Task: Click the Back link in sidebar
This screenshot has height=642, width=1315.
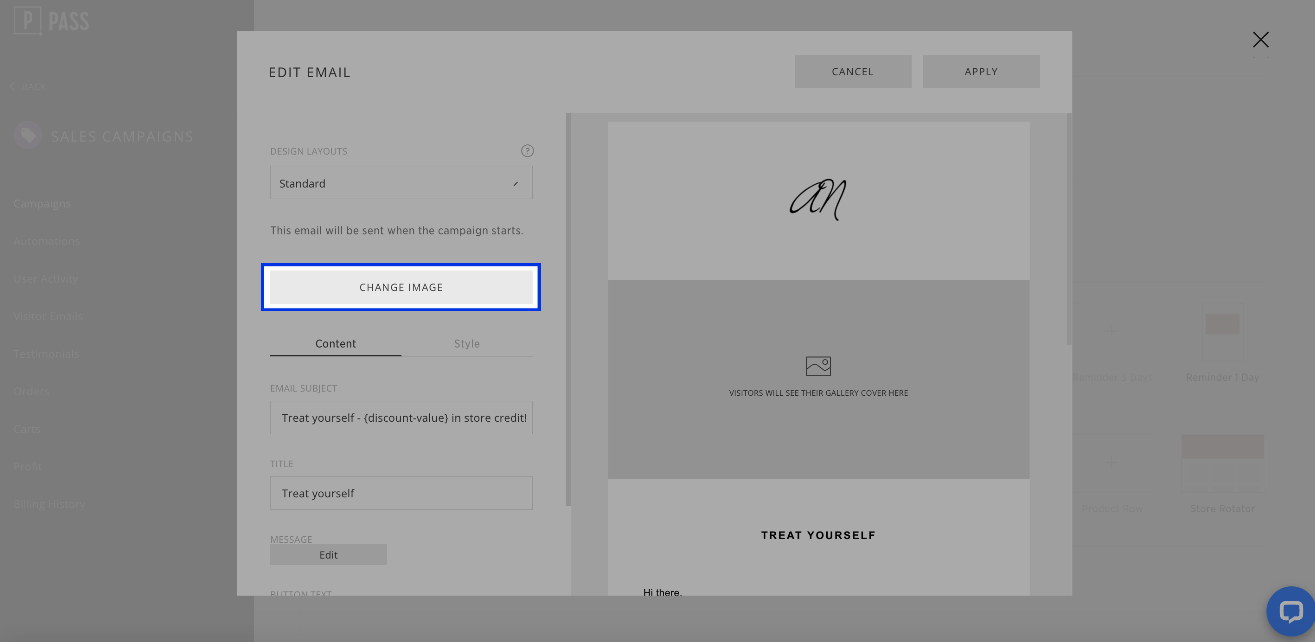Action: pyautogui.click(x=28, y=87)
